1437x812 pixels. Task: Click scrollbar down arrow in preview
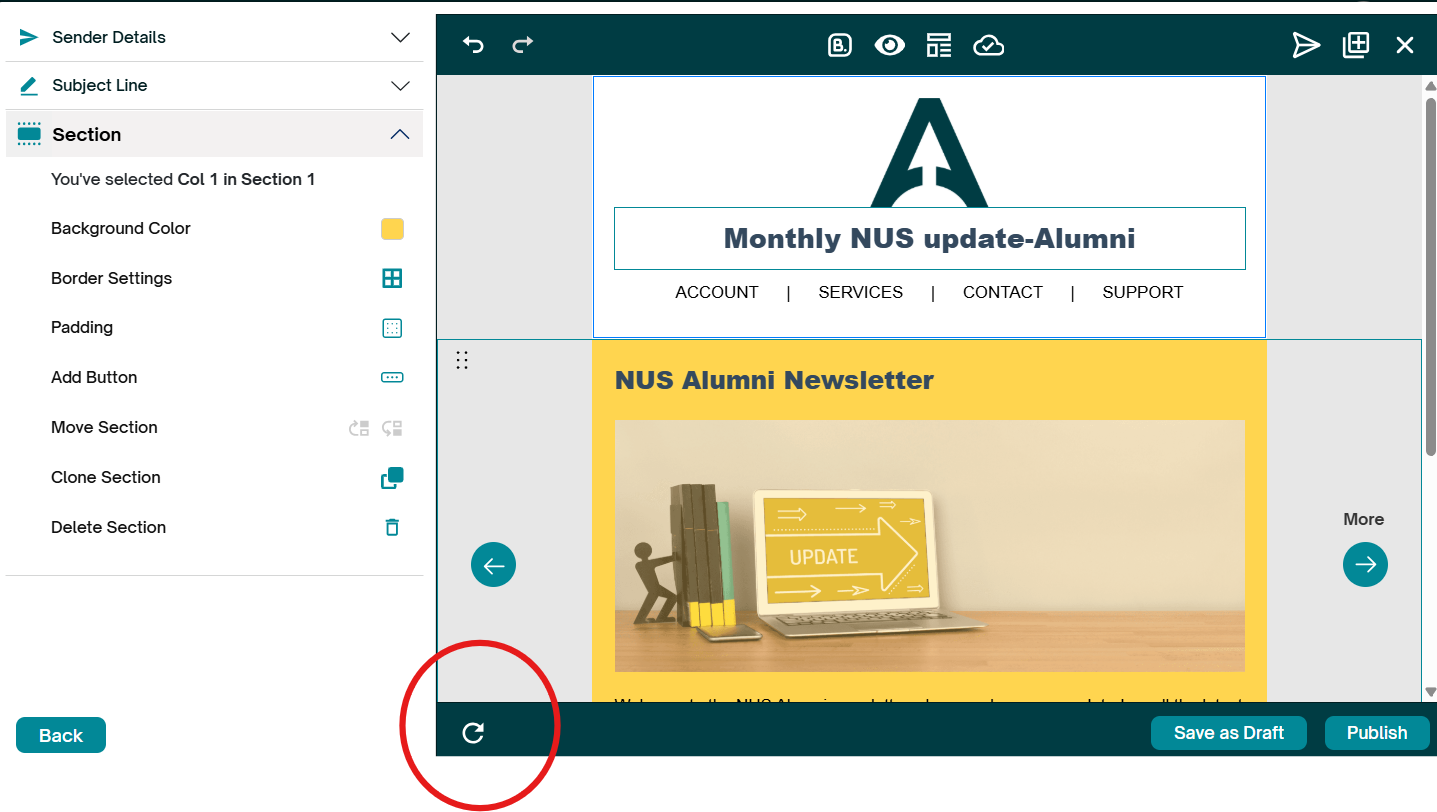[x=1430, y=691]
